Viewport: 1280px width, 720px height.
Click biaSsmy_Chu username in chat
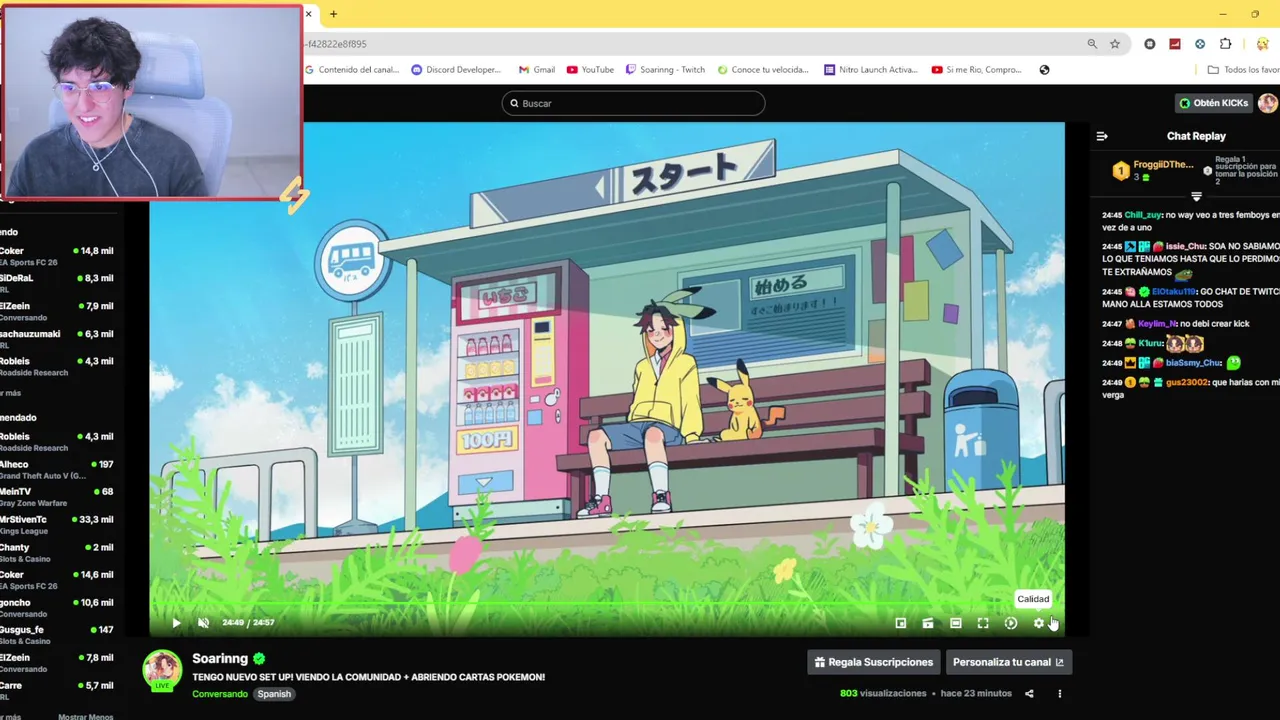pyautogui.click(x=1194, y=363)
